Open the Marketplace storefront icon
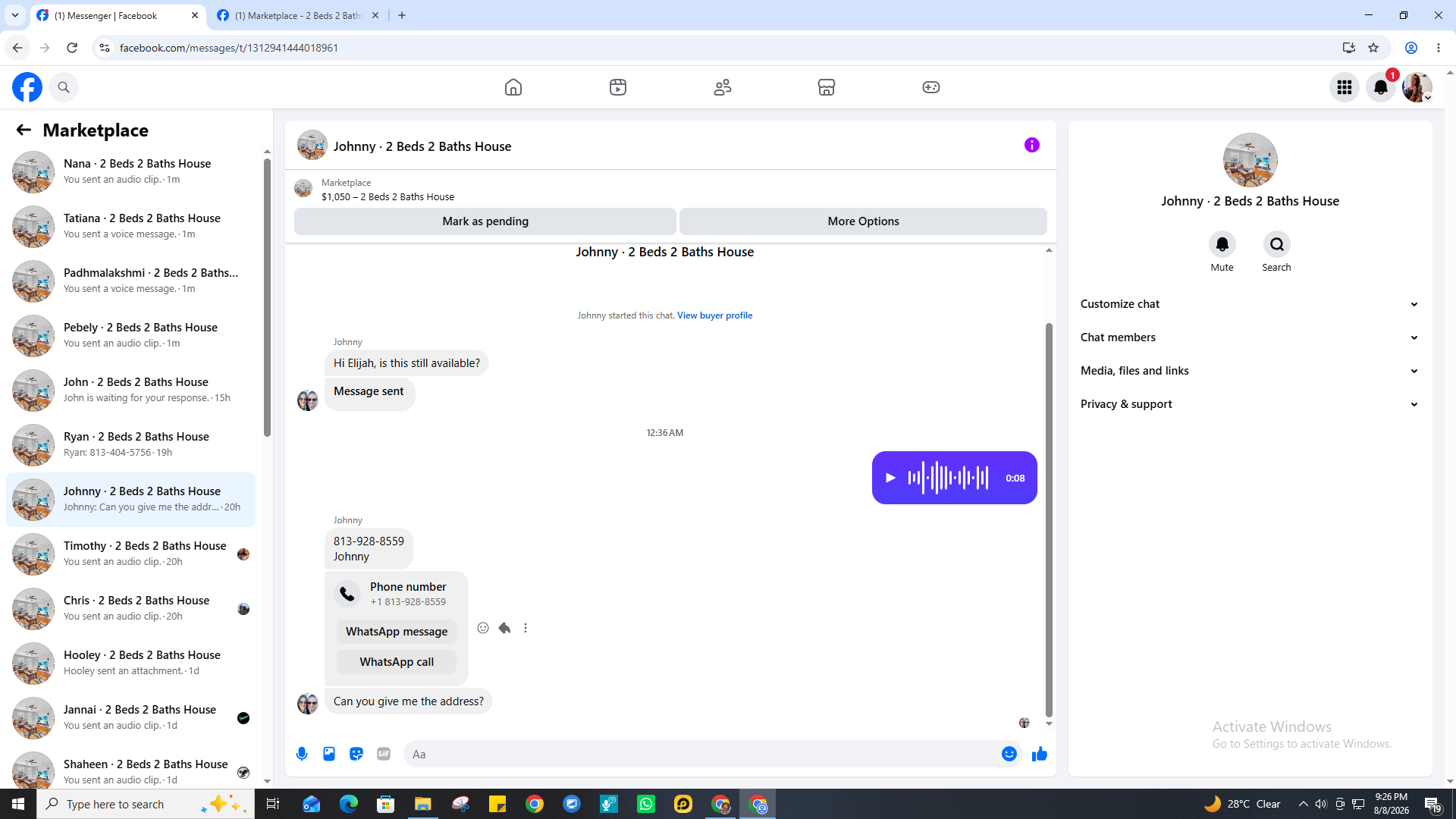 [x=827, y=87]
